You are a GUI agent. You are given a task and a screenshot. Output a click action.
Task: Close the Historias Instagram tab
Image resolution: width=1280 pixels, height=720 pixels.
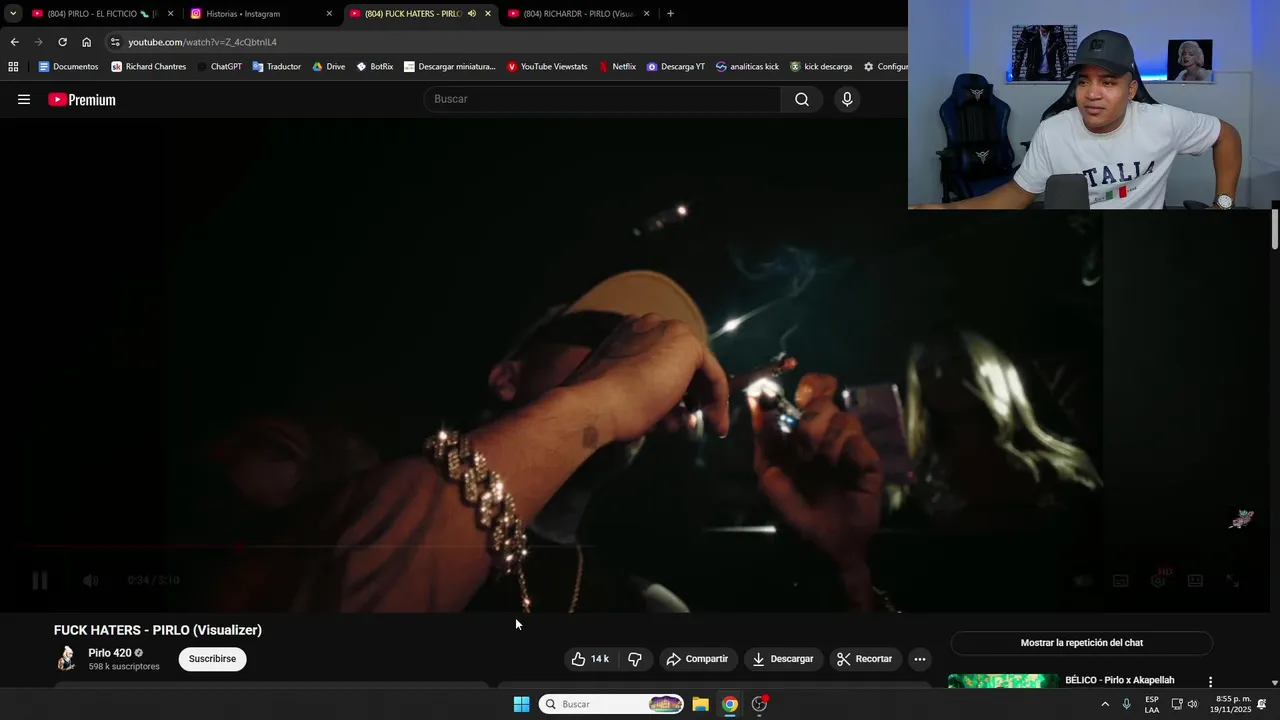point(329,14)
